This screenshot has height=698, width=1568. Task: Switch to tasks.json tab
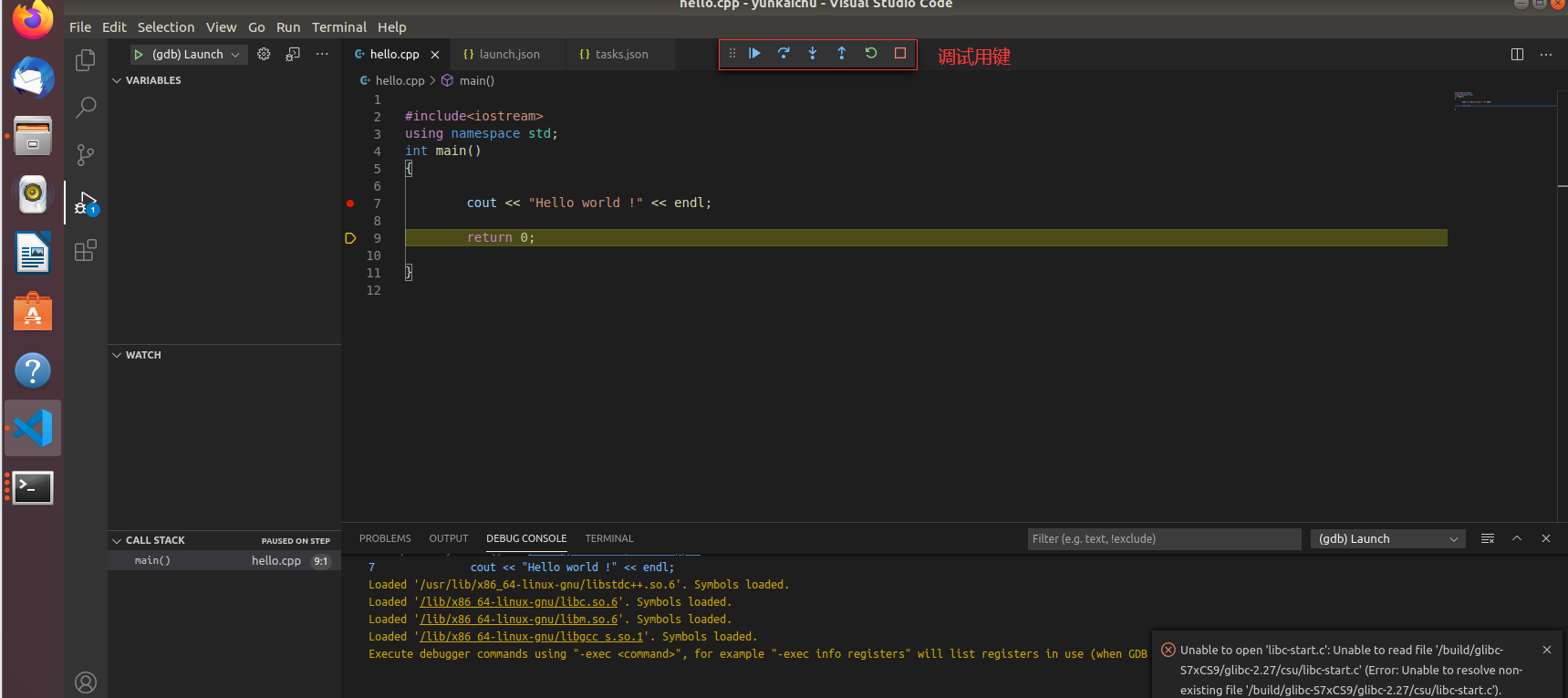click(620, 55)
